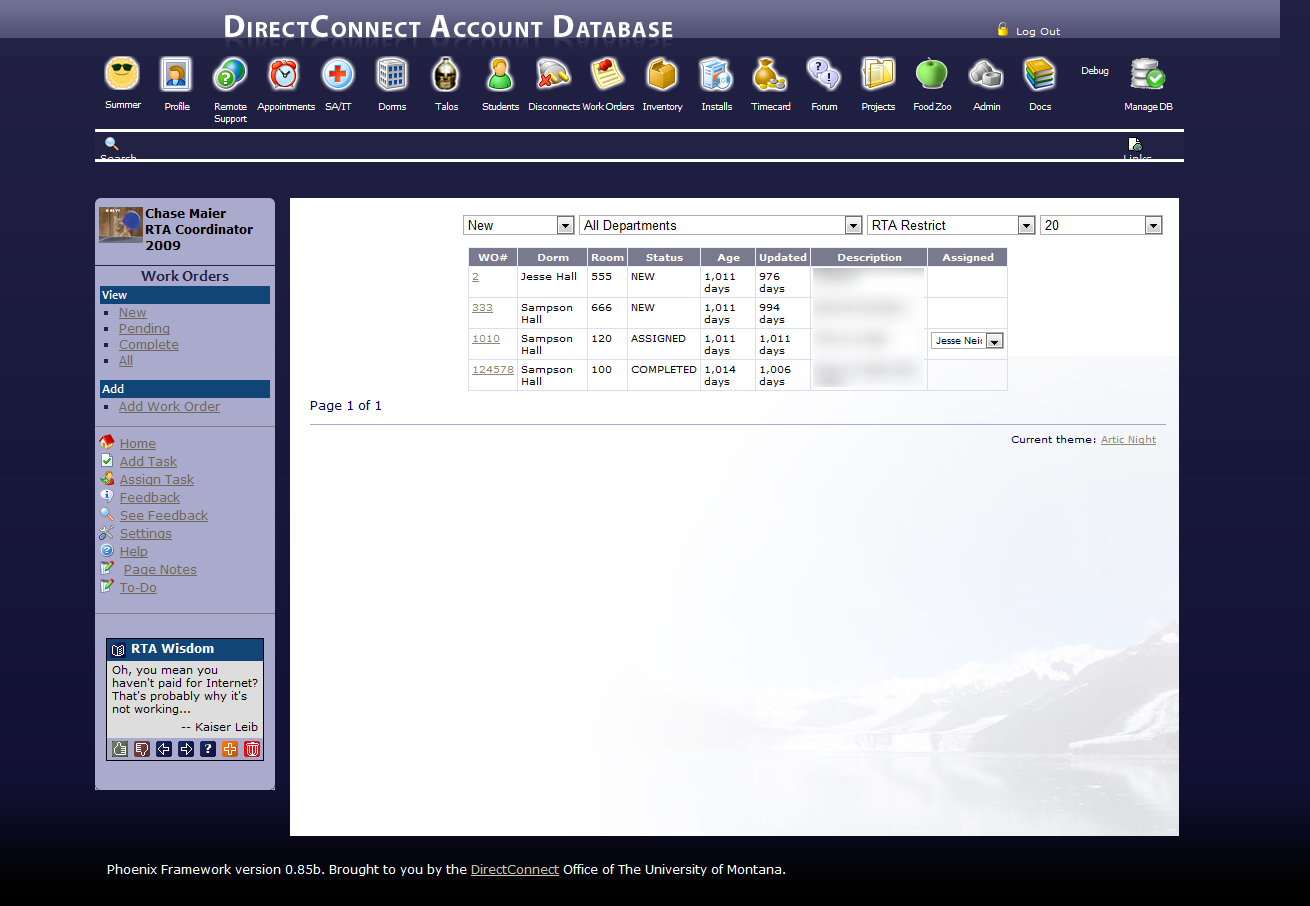
Task: Open Appointments alarm clock icon
Action: [284, 74]
